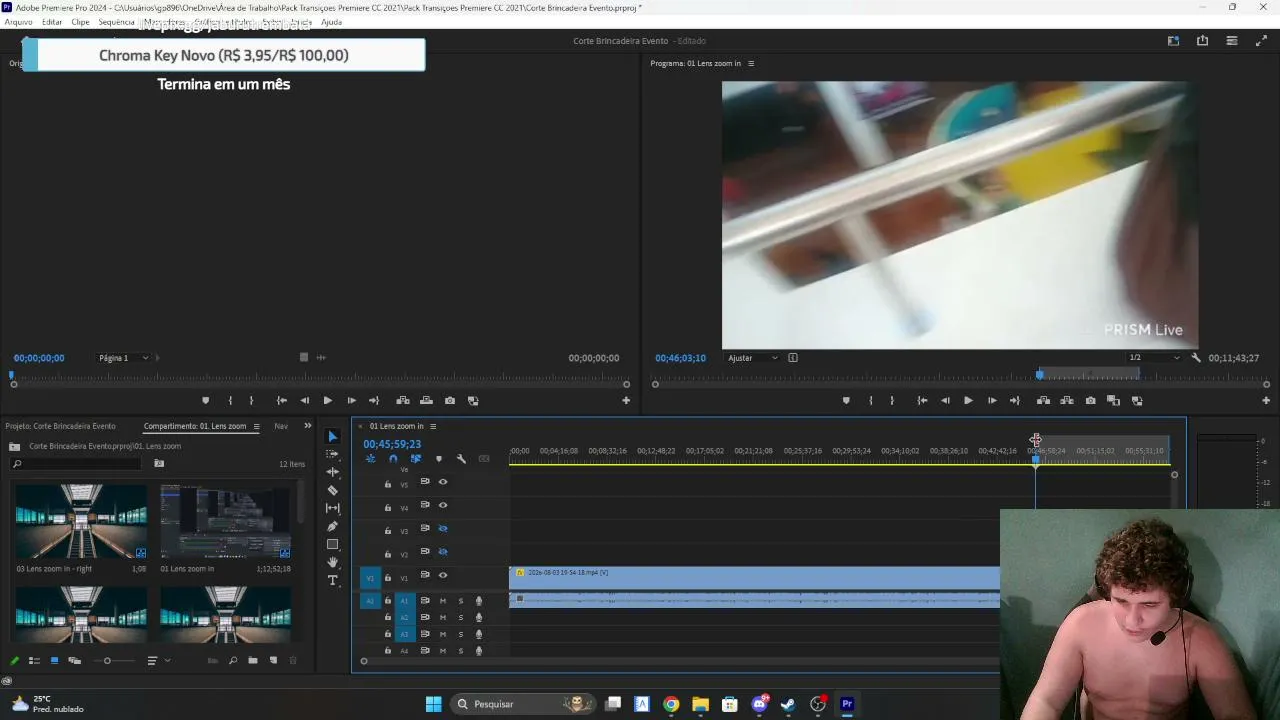Click the Find magnifier in project panel footer

(233, 661)
